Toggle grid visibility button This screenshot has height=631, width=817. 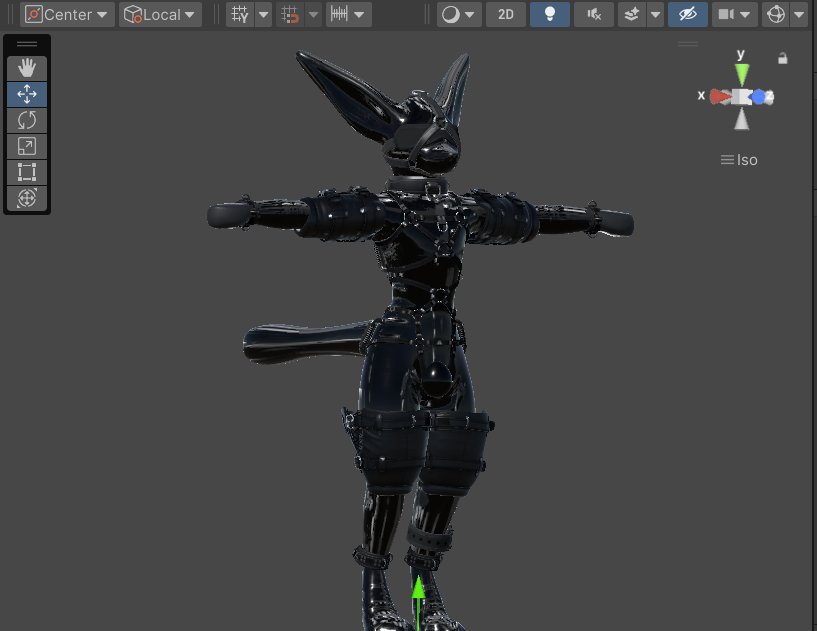click(x=240, y=15)
